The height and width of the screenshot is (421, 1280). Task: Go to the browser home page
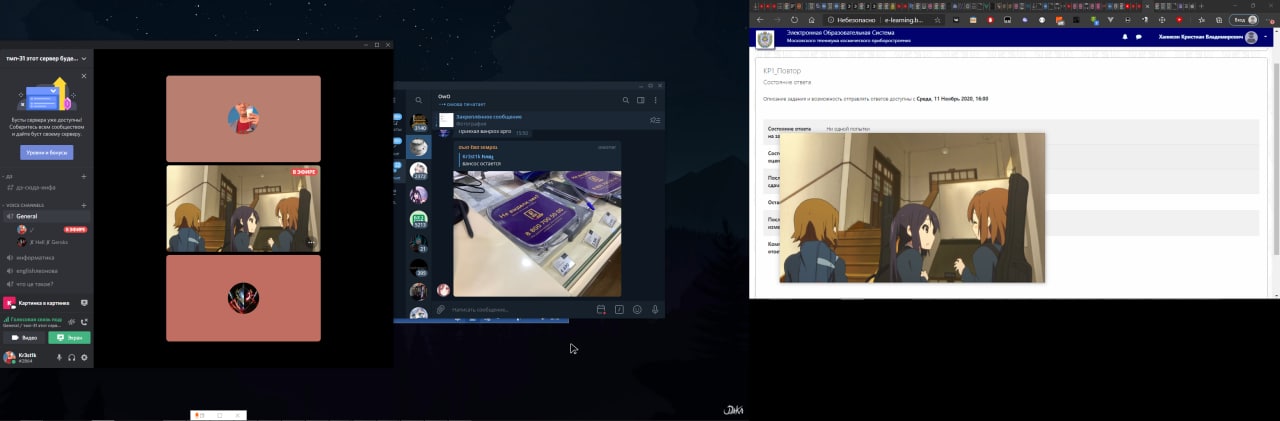click(x=811, y=19)
